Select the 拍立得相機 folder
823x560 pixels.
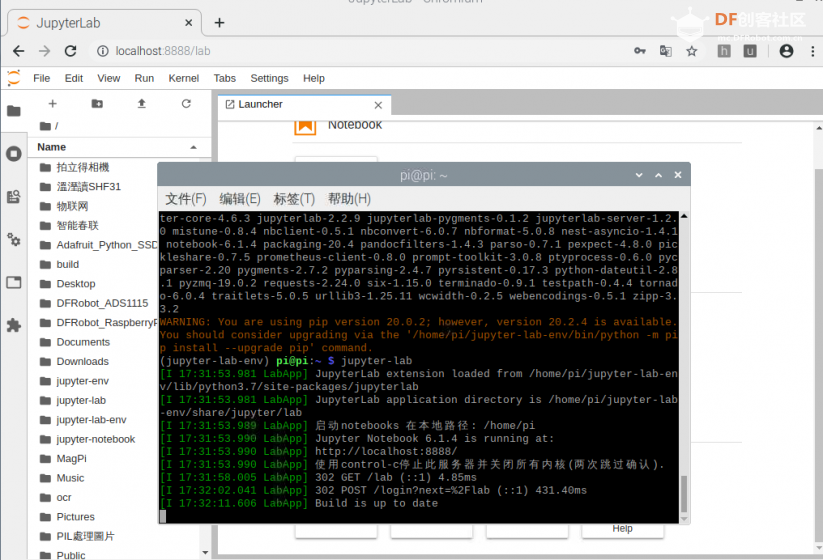(82, 167)
